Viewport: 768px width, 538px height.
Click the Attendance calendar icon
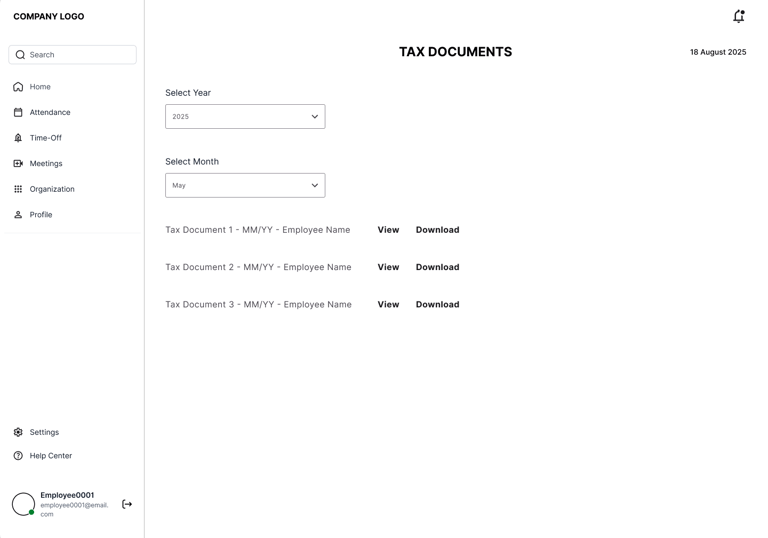[18, 112]
